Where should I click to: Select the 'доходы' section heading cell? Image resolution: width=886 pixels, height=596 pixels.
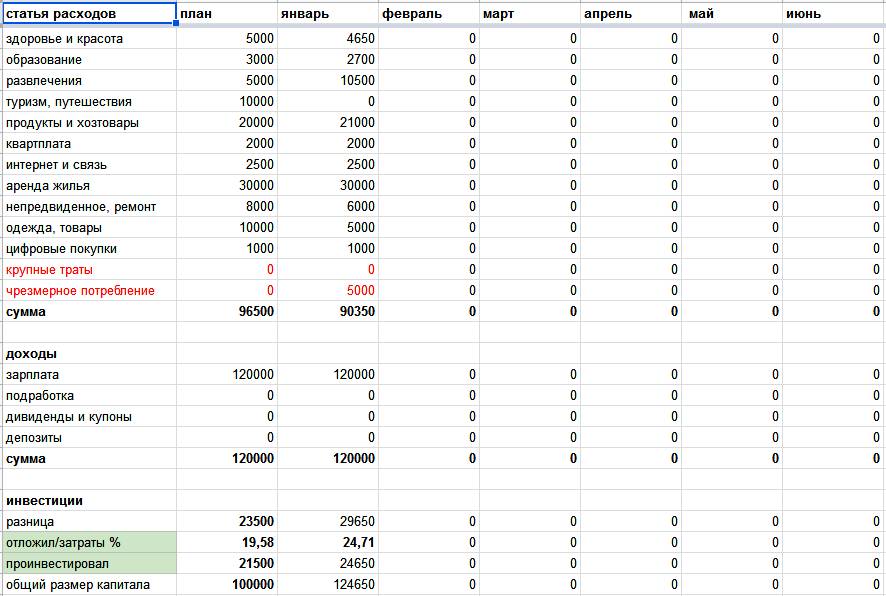click(x=88, y=354)
